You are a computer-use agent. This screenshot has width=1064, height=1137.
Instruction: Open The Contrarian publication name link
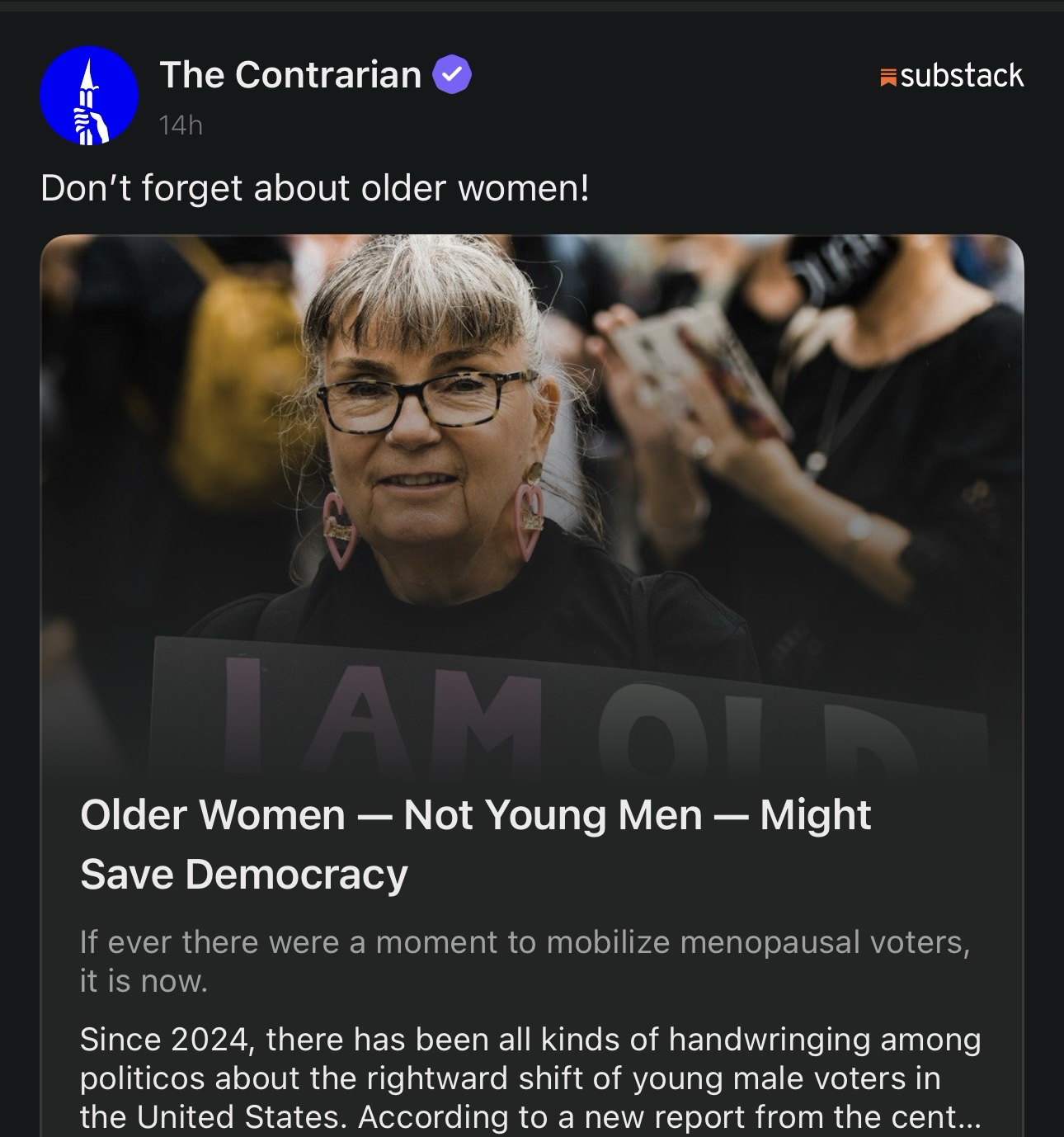coord(290,75)
